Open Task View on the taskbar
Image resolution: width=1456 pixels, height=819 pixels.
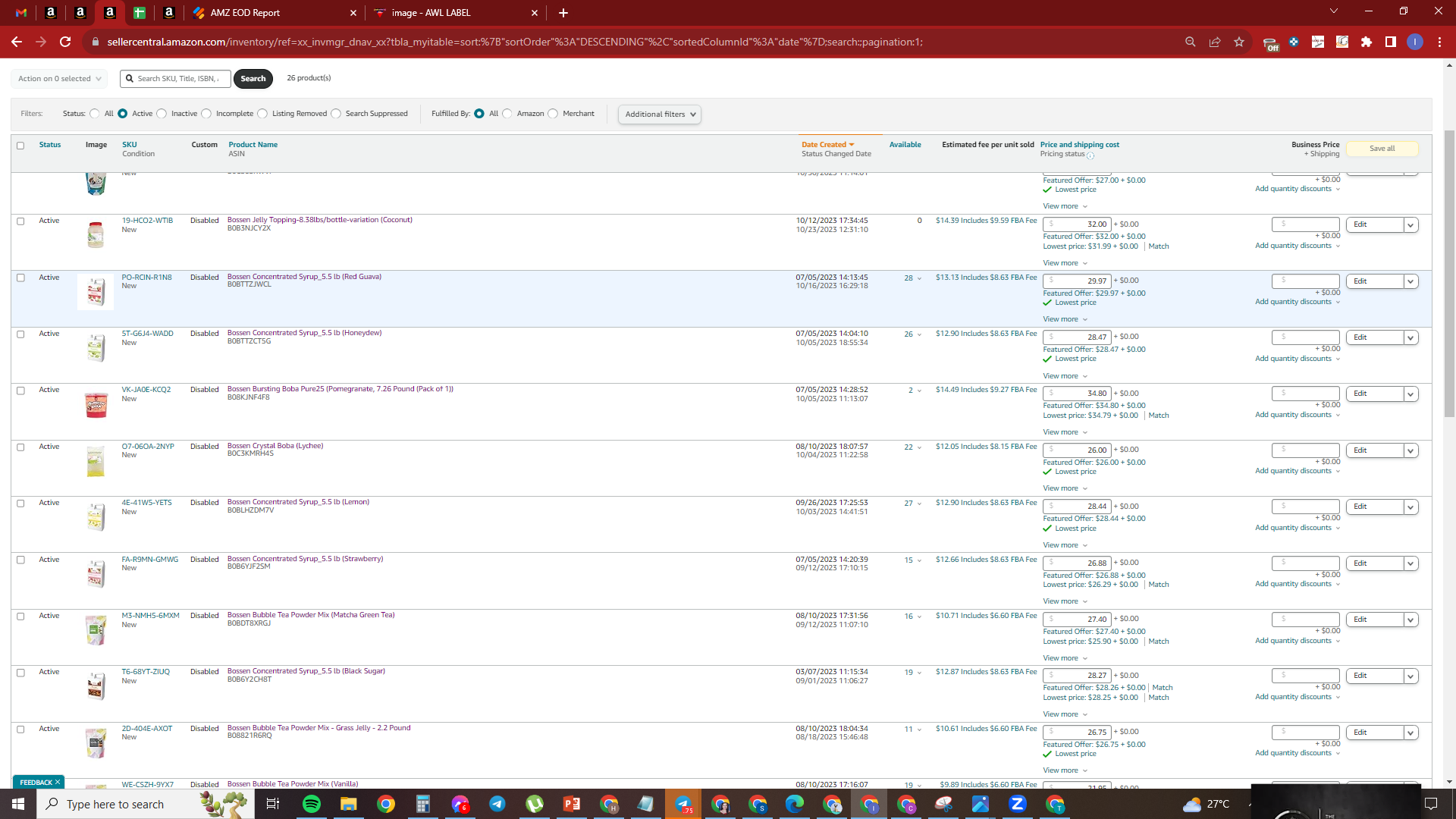point(273,804)
